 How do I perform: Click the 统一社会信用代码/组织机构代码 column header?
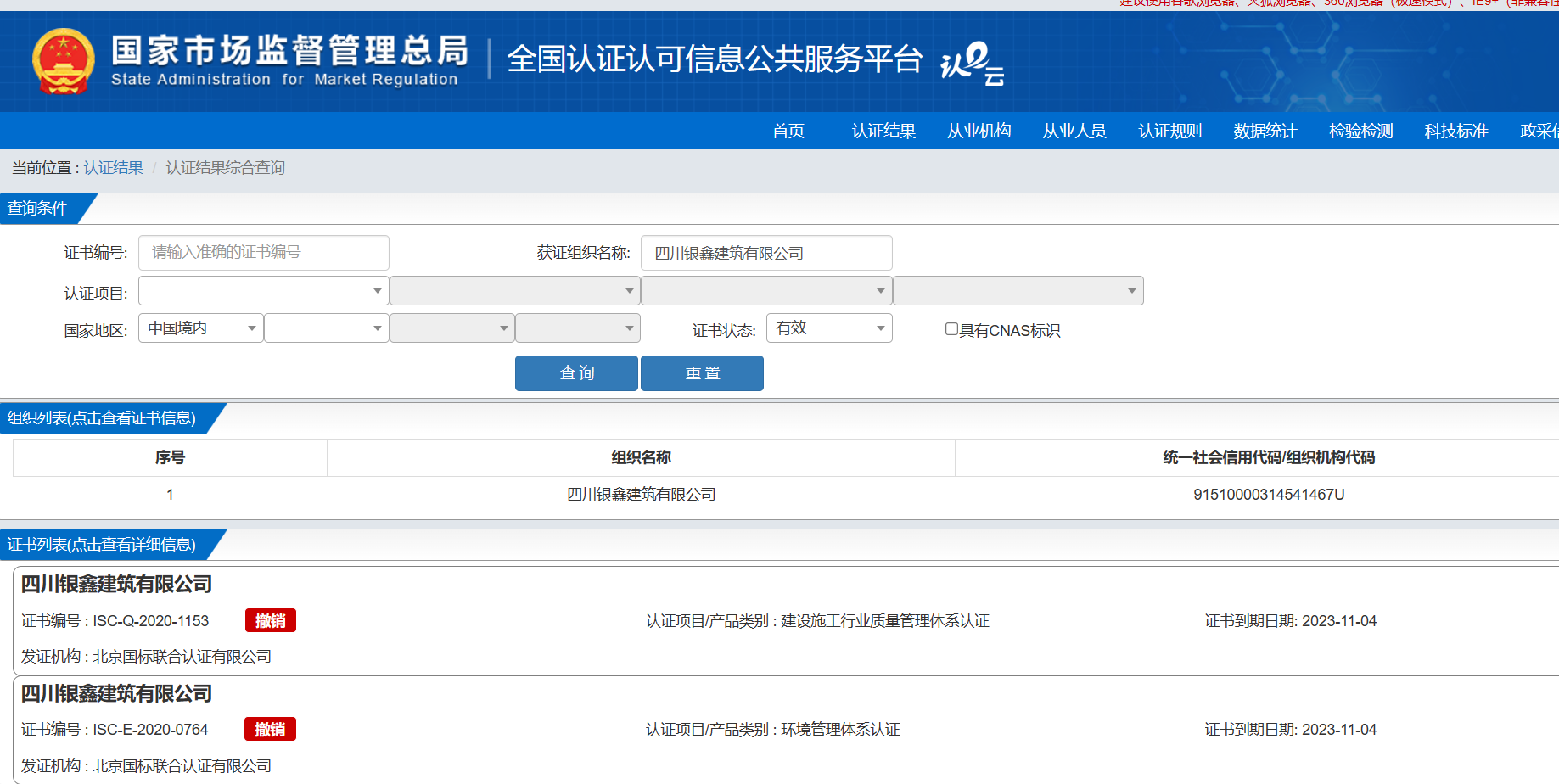click(1269, 457)
